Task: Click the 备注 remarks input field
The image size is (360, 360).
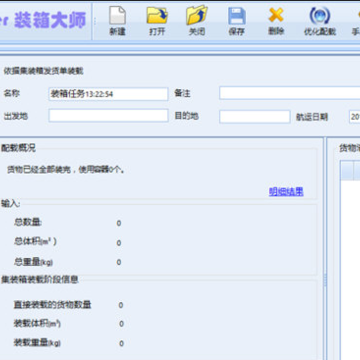Action: [x=289, y=93]
